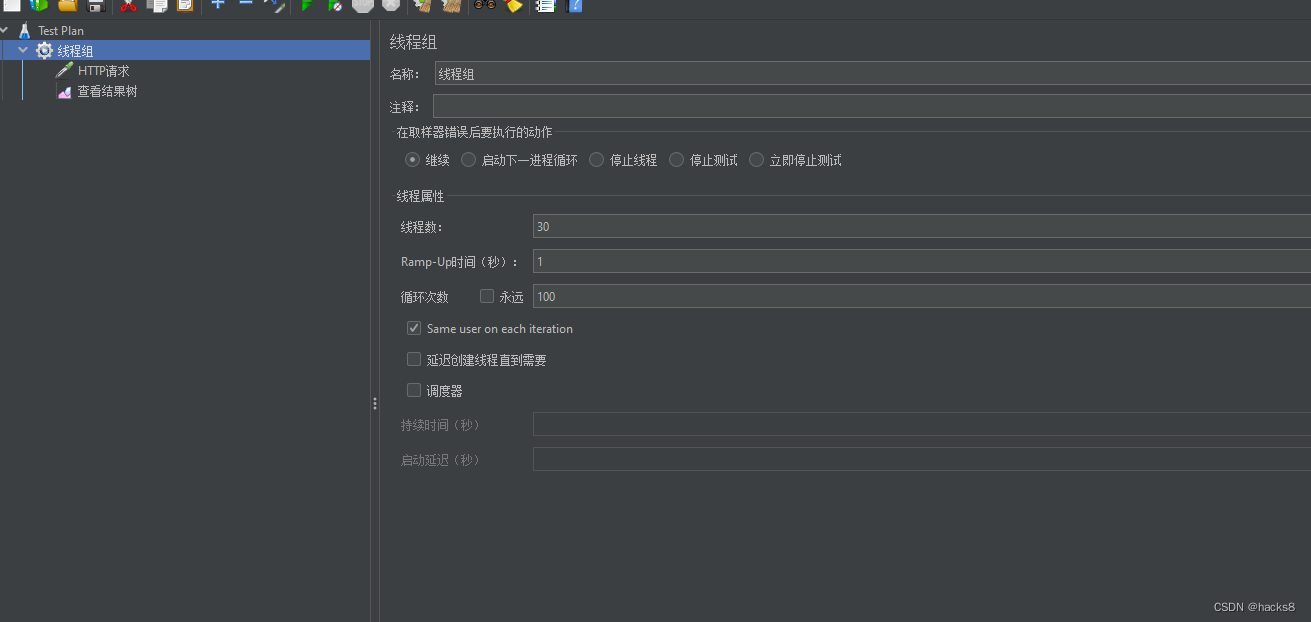Tick the 永远 loop checkbox
Screen dimensions: 1311x622
coord(487,296)
